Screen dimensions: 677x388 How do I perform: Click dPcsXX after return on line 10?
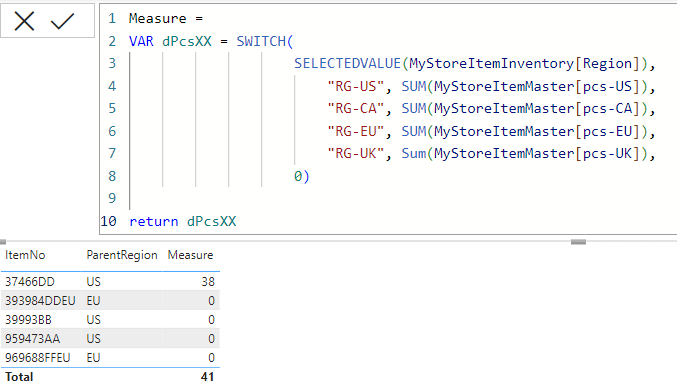tap(212, 221)
